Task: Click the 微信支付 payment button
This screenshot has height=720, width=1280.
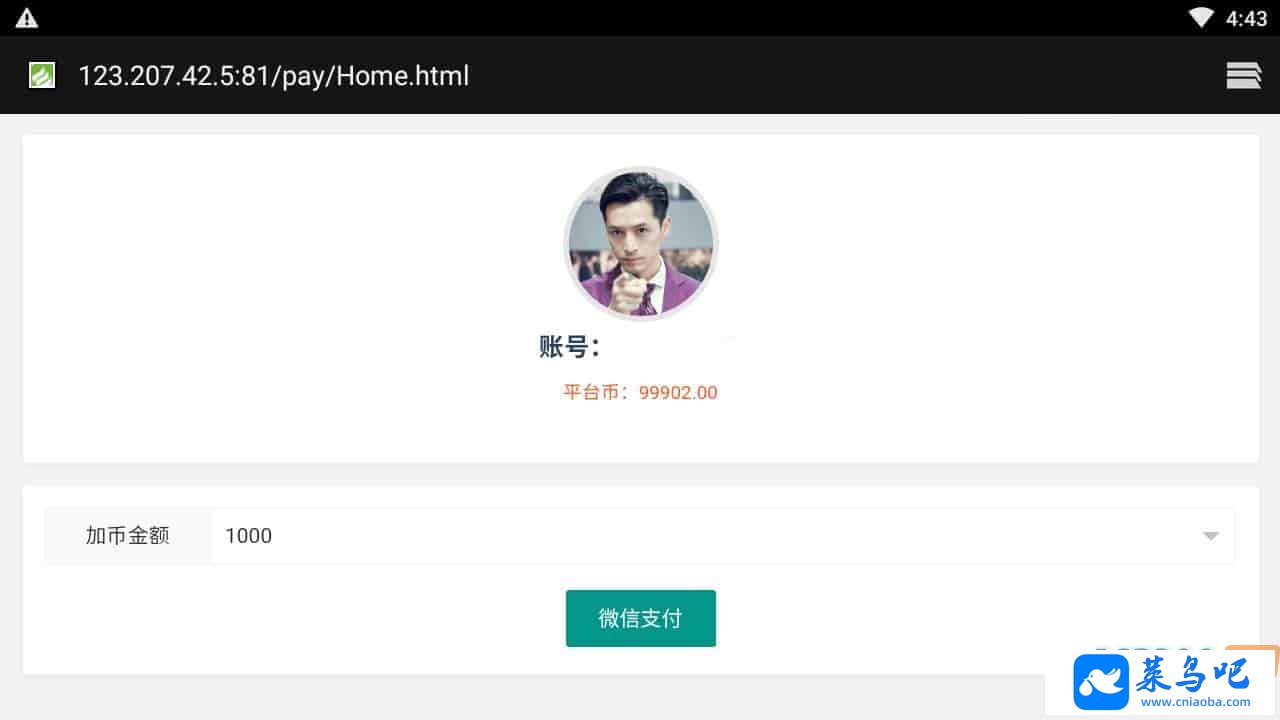Action: pyautogui.click(x=641, y=618)
